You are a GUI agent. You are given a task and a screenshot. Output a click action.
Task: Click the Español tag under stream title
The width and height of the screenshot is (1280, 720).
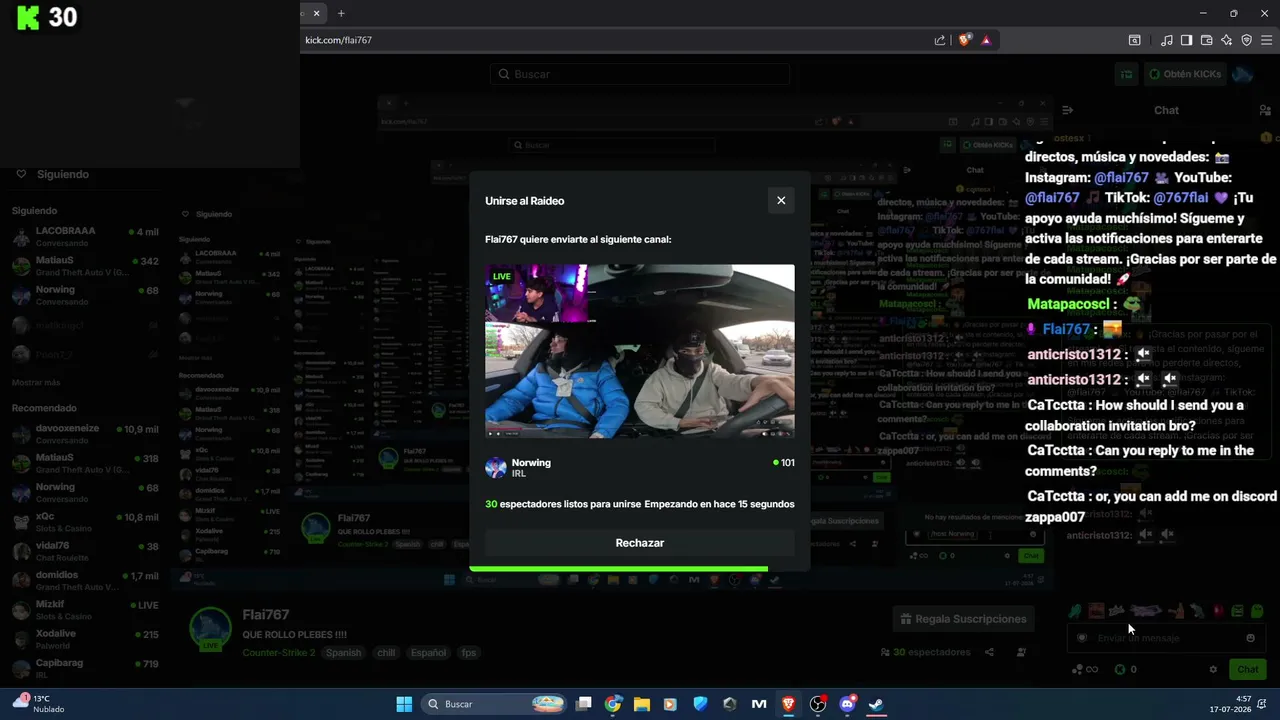[428, 653]
